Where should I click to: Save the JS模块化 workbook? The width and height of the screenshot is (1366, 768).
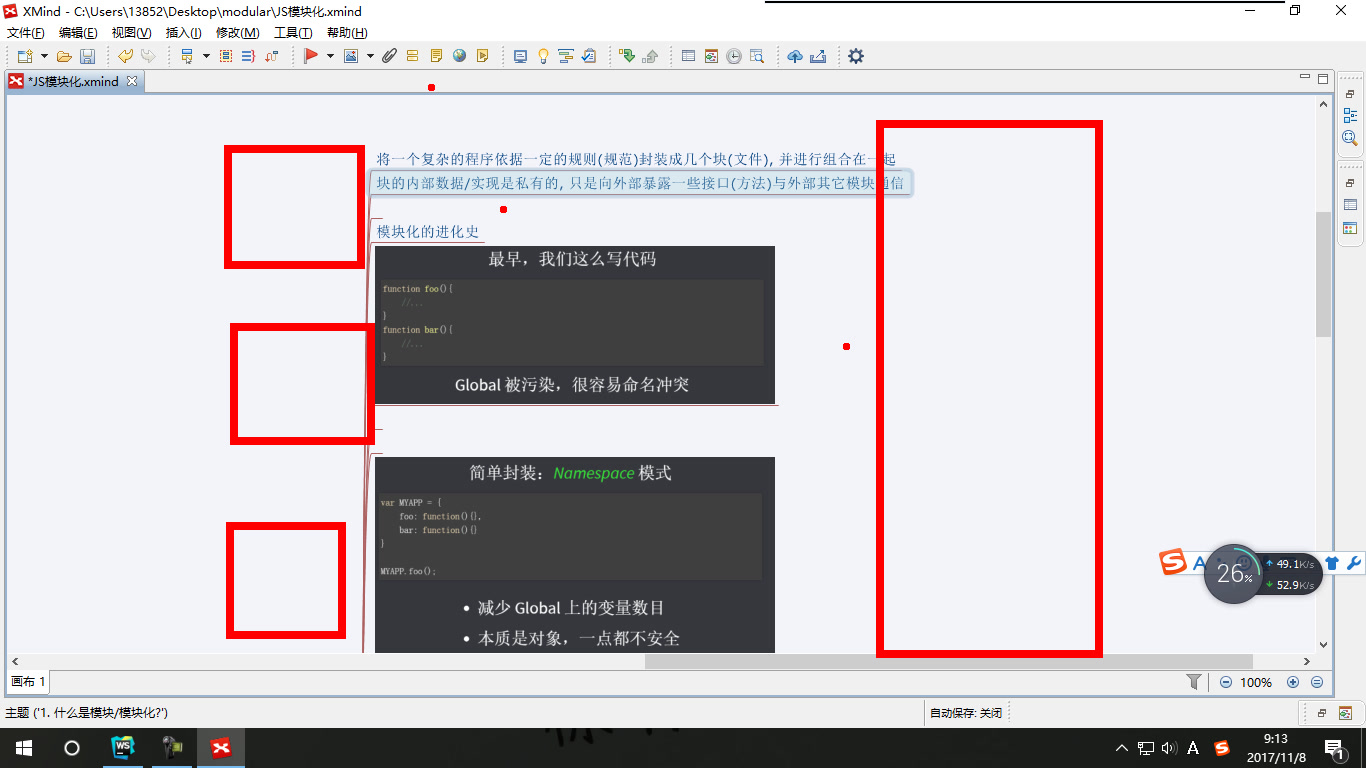(x=88, y=56)
